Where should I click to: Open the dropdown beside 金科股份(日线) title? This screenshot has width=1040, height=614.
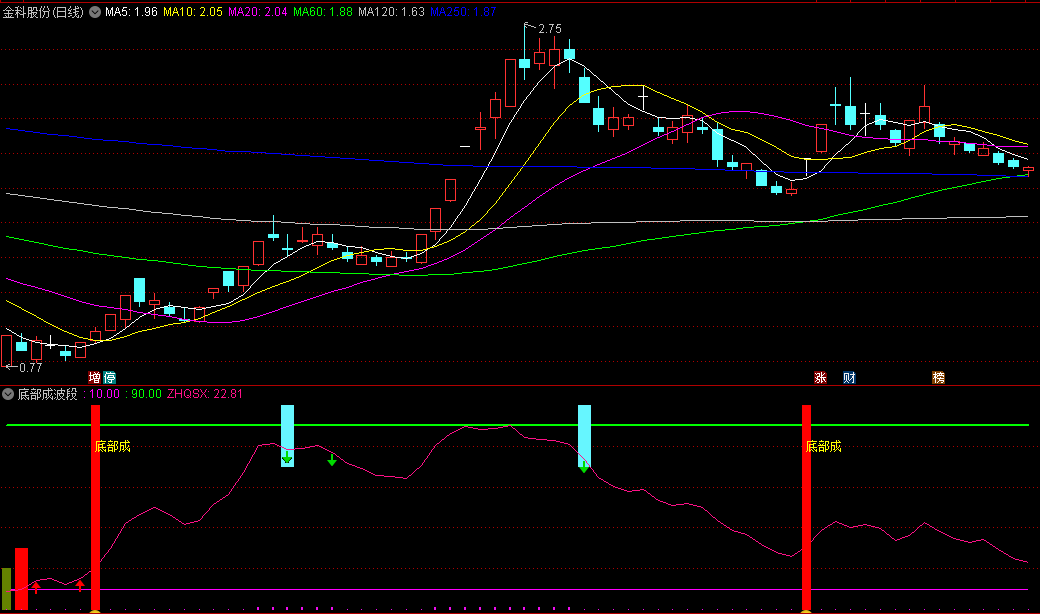click(x=95, y=12)
